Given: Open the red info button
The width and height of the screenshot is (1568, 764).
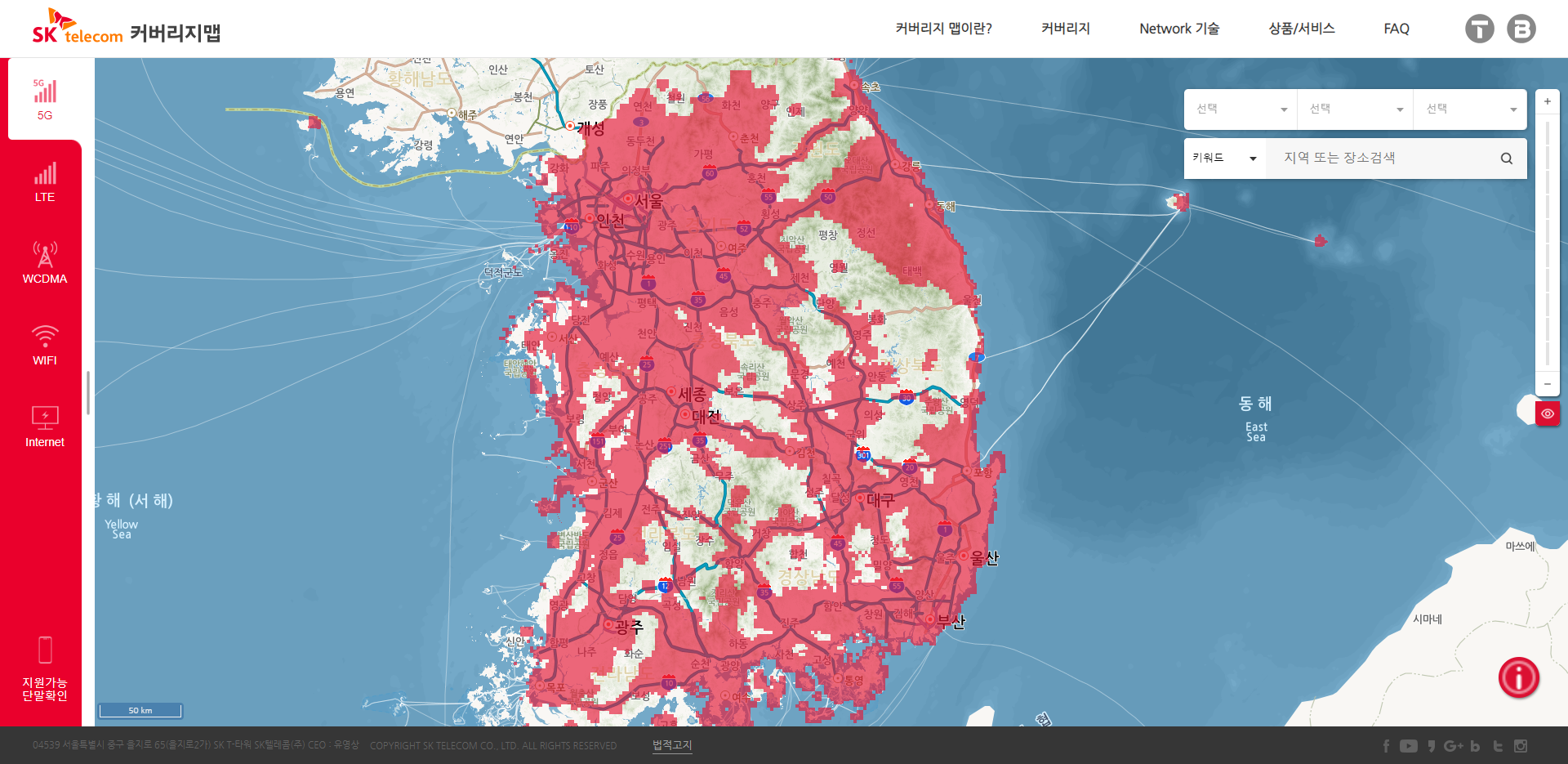Looking at the screenshot, I should (1518, 677).
